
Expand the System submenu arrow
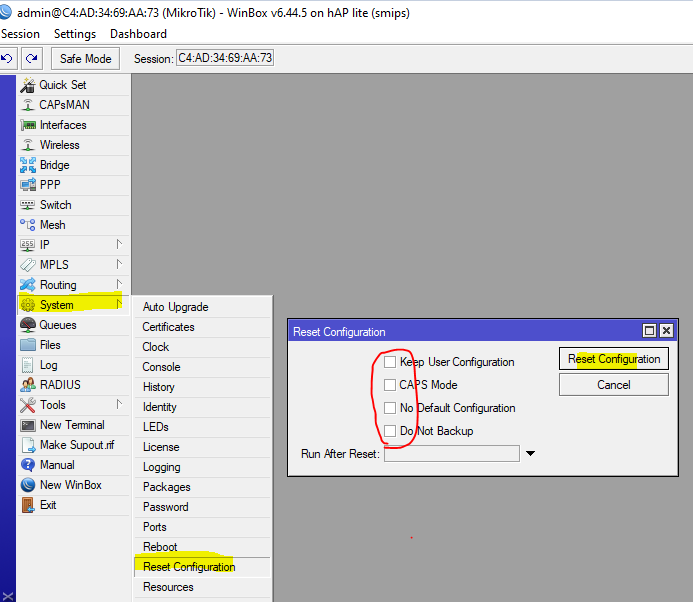[119, 304]
